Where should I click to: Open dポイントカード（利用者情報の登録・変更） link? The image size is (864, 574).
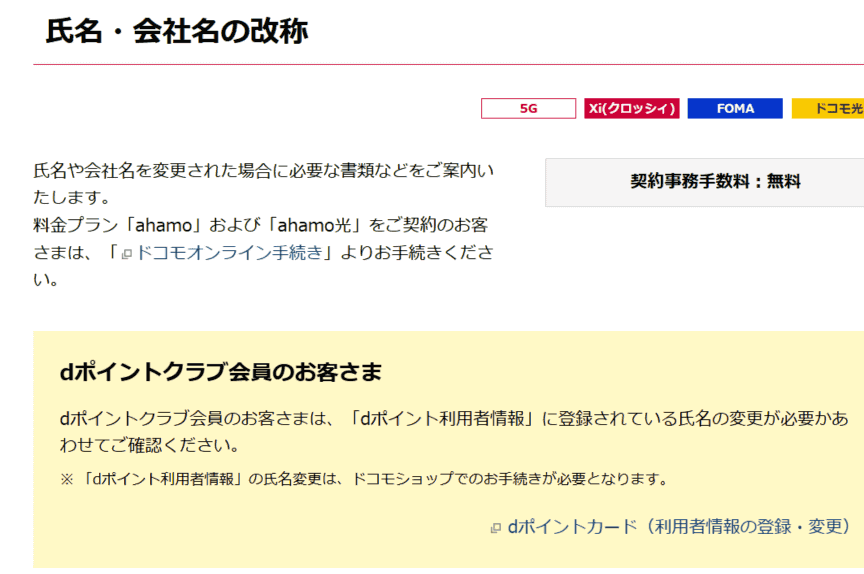(x=680, y=526)
